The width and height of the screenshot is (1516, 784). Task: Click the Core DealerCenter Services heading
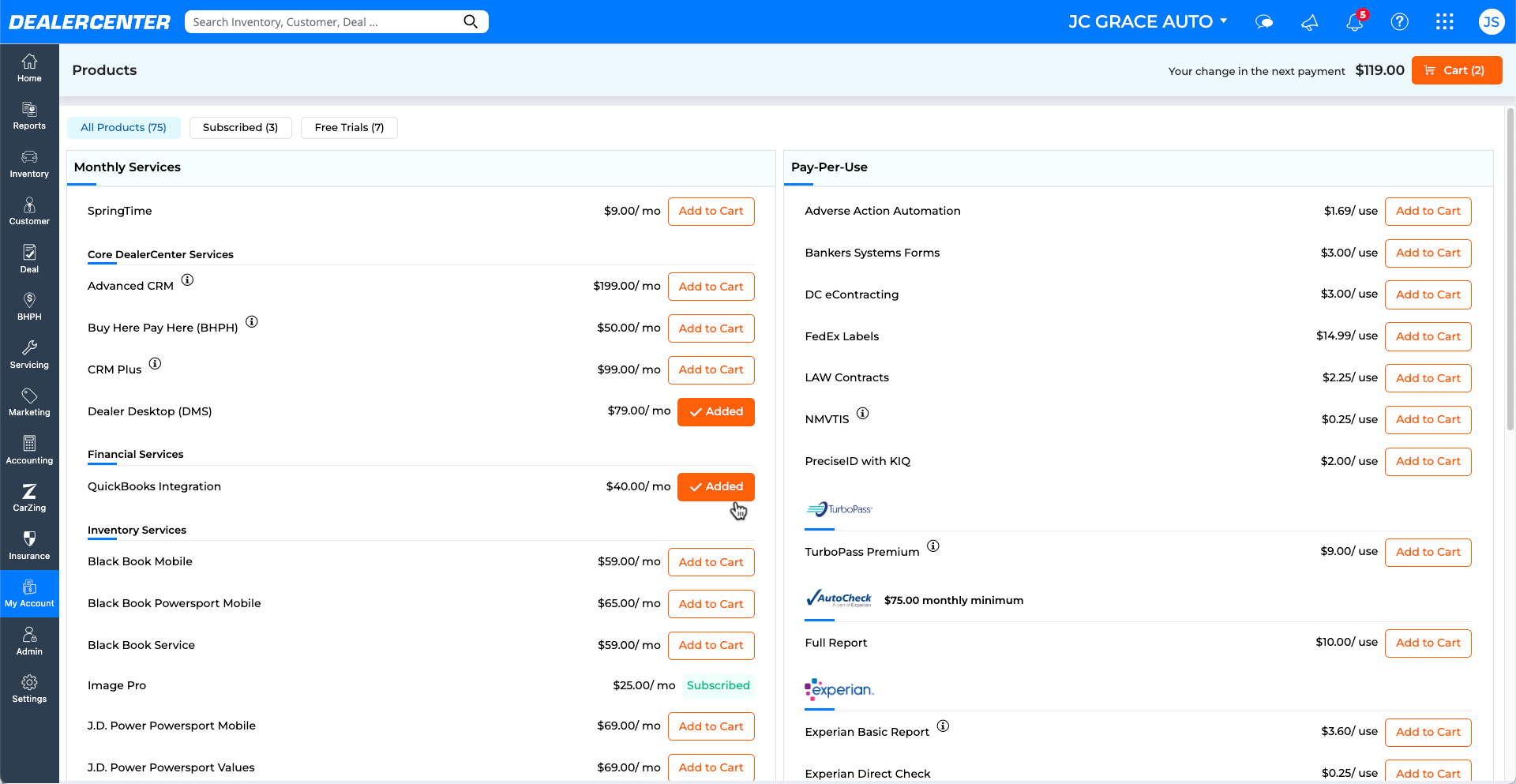click(x=160, y=255)
